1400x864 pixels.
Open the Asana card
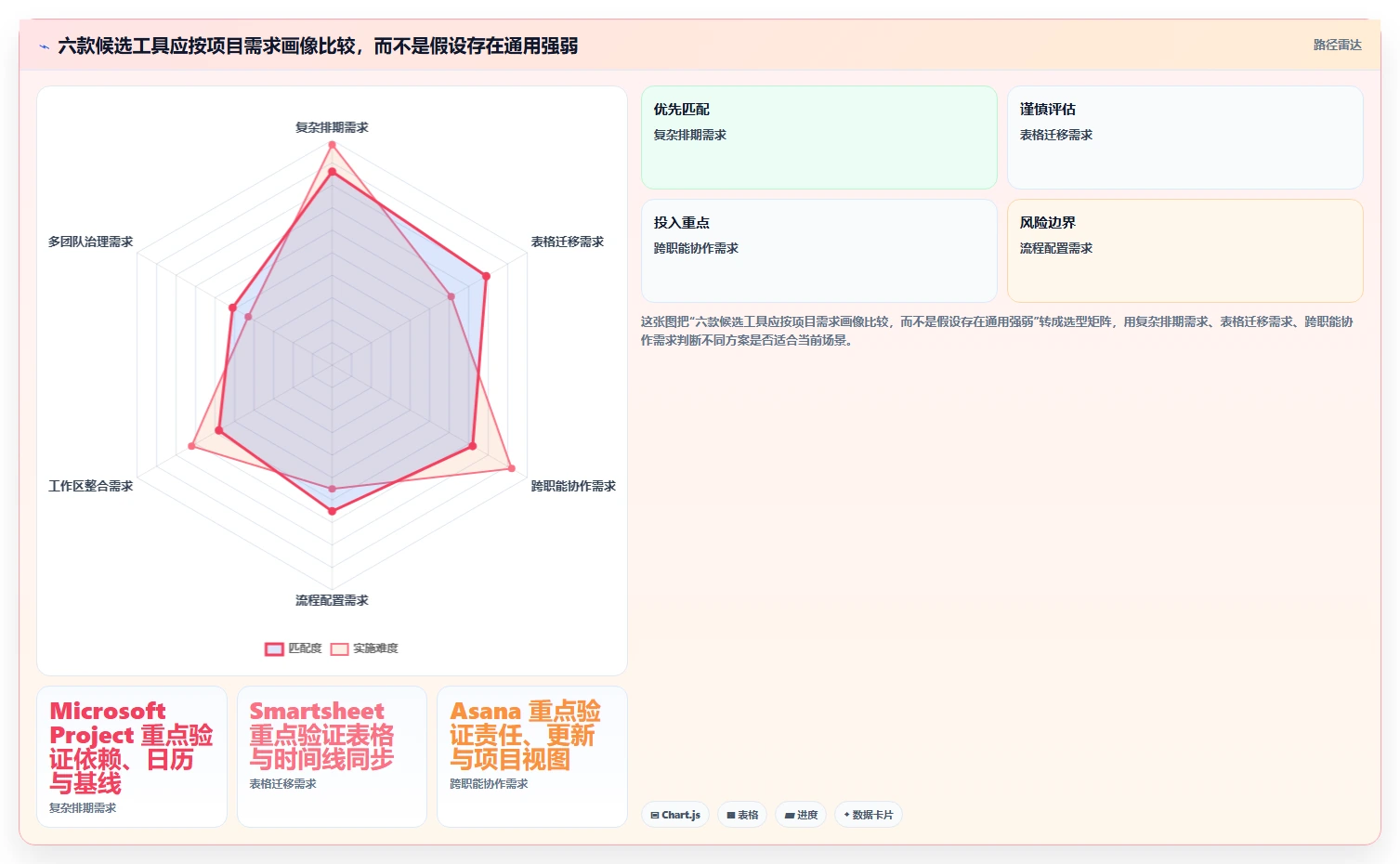click(x=532, y=756)
